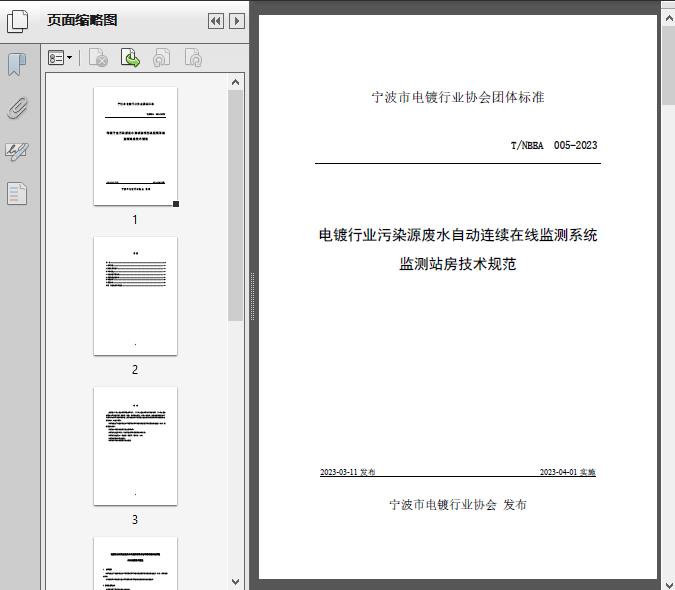Select page 3 thumbnail

point(135,446)
